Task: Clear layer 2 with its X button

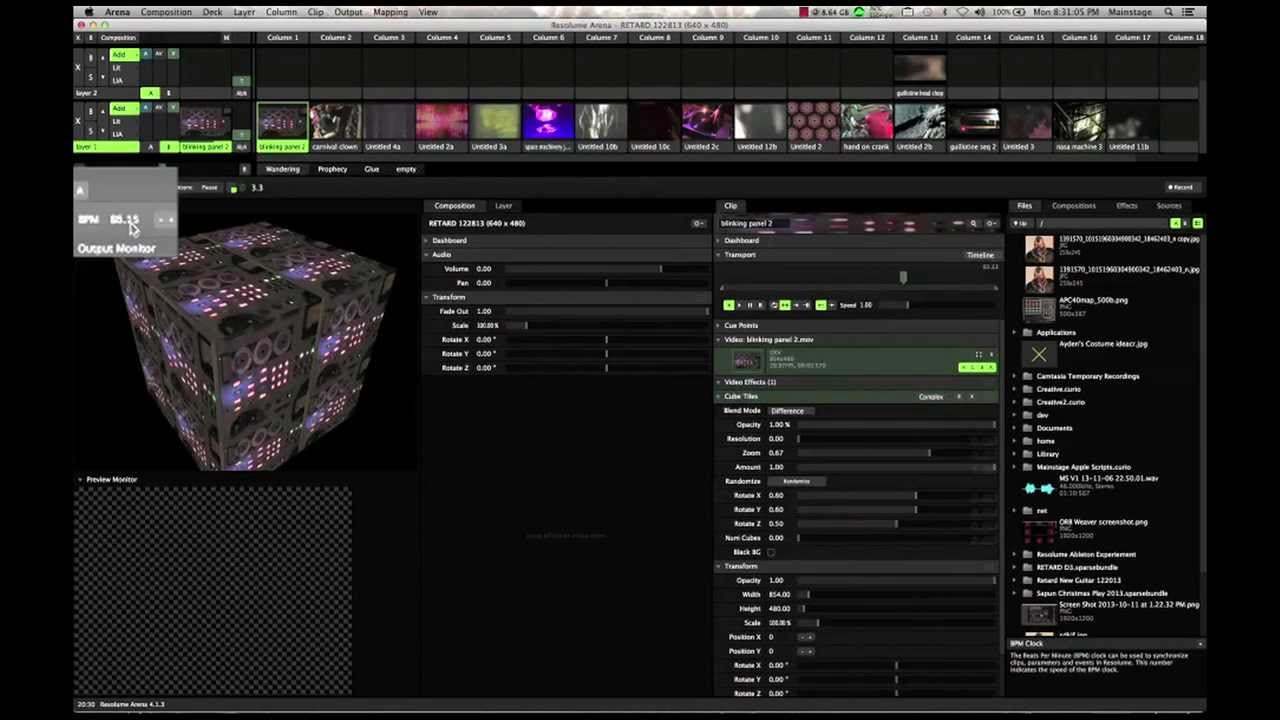Action: pos(78,68)
